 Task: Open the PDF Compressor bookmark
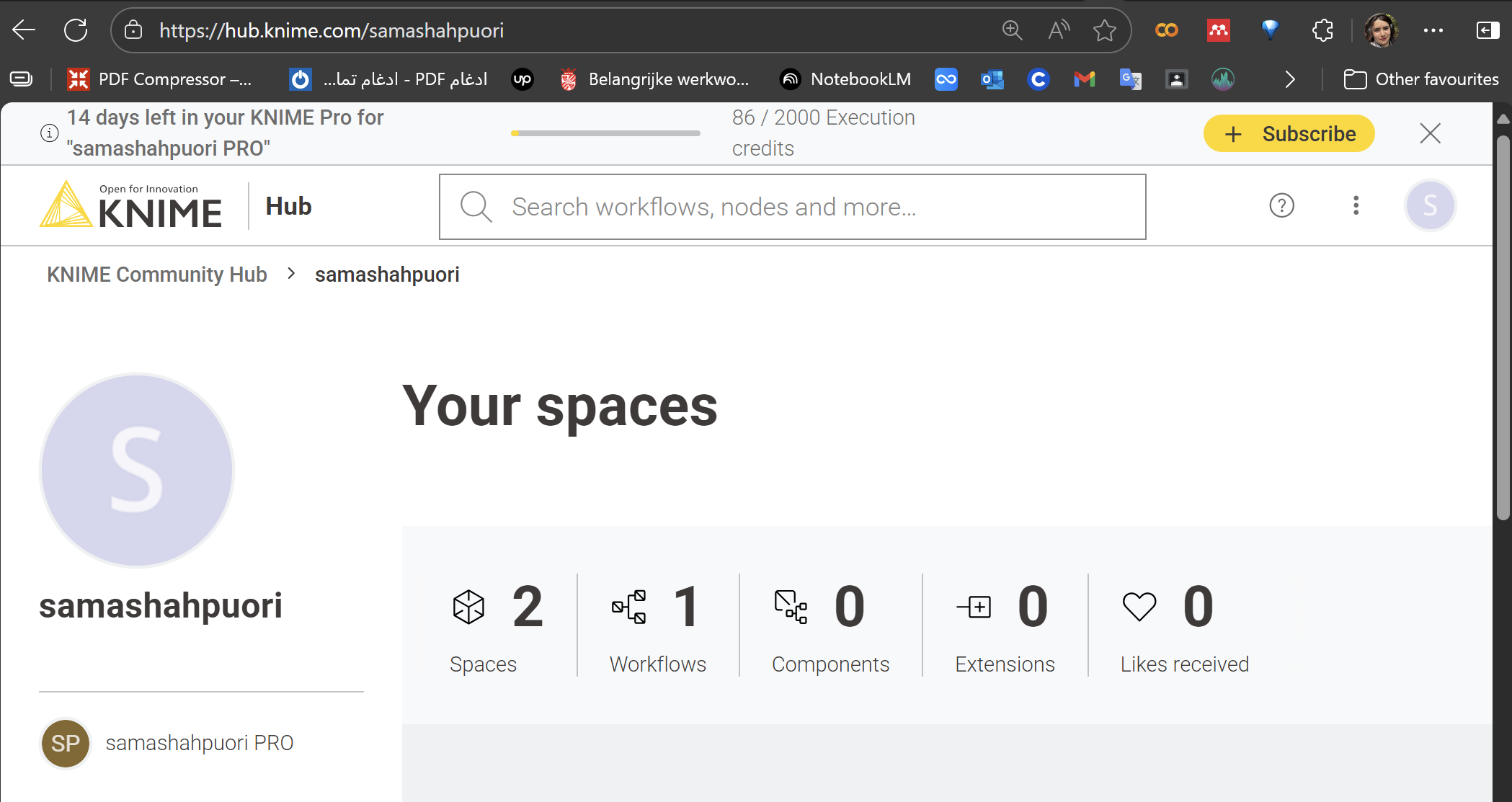pos(160,79)
